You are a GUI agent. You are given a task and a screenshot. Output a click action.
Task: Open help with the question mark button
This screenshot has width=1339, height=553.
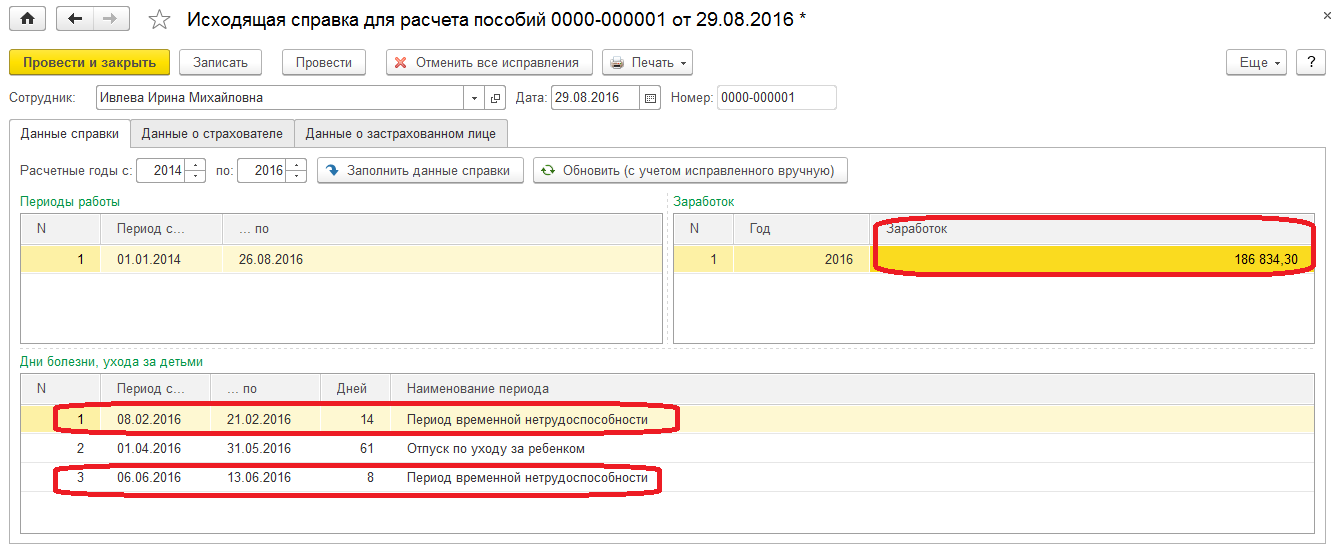[1311, 62]
